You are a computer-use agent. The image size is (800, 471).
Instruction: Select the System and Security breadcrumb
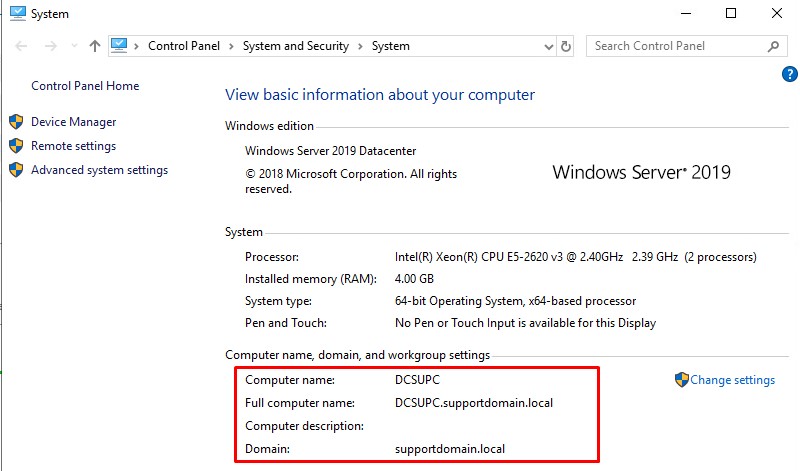[x=296, y=46]
